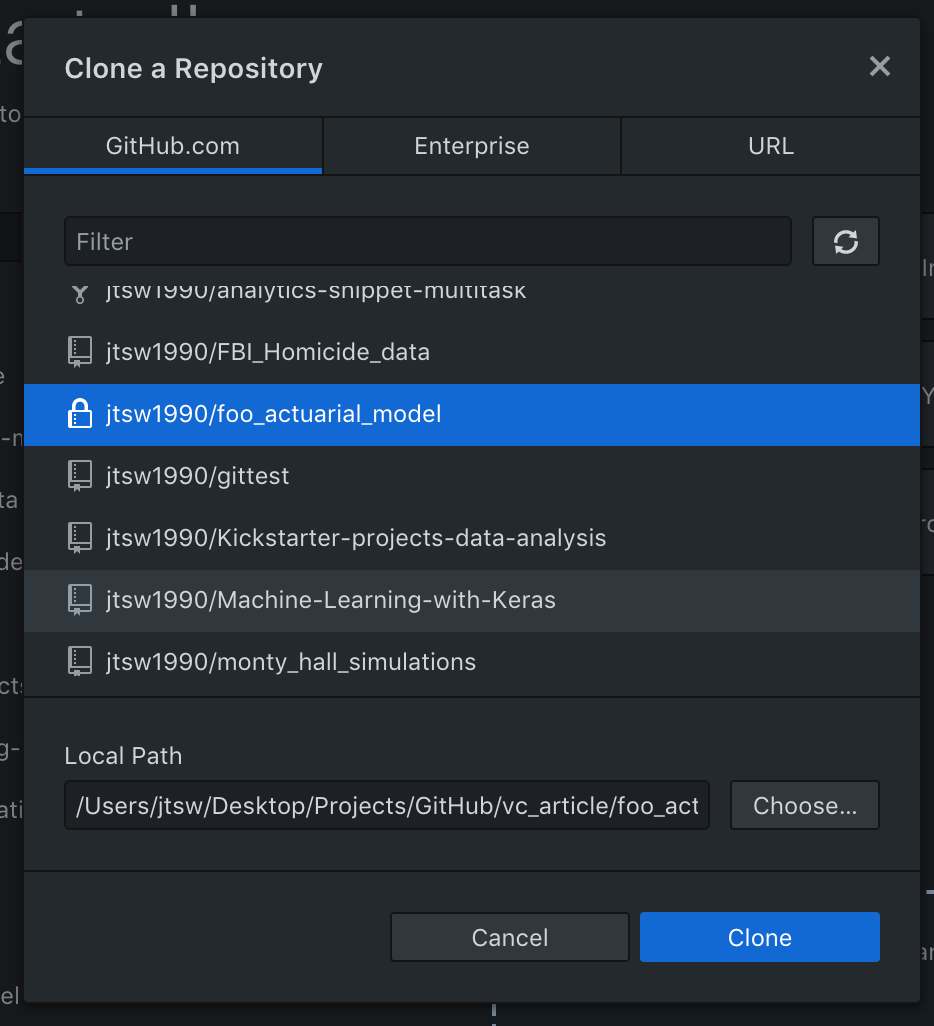Click the Local Path text field
Screen dimensions: 934x1026
coord(386,805)
